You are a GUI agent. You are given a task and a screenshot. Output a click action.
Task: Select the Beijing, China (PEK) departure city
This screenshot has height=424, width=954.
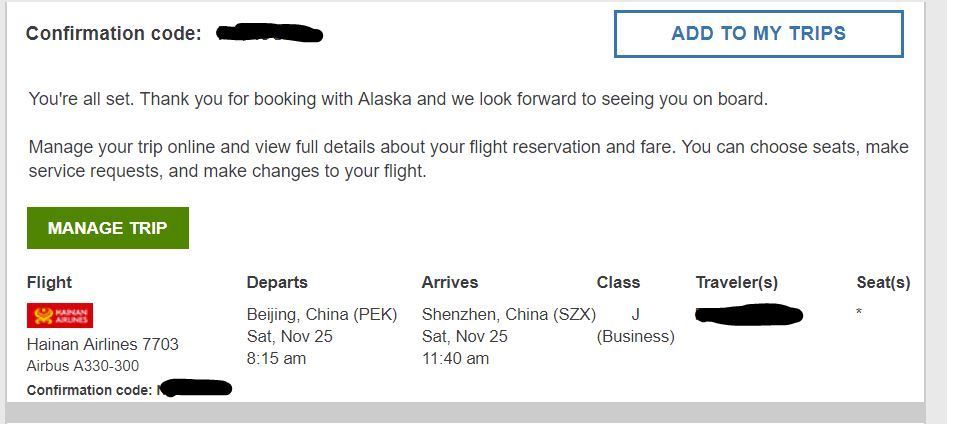point(322,315)
